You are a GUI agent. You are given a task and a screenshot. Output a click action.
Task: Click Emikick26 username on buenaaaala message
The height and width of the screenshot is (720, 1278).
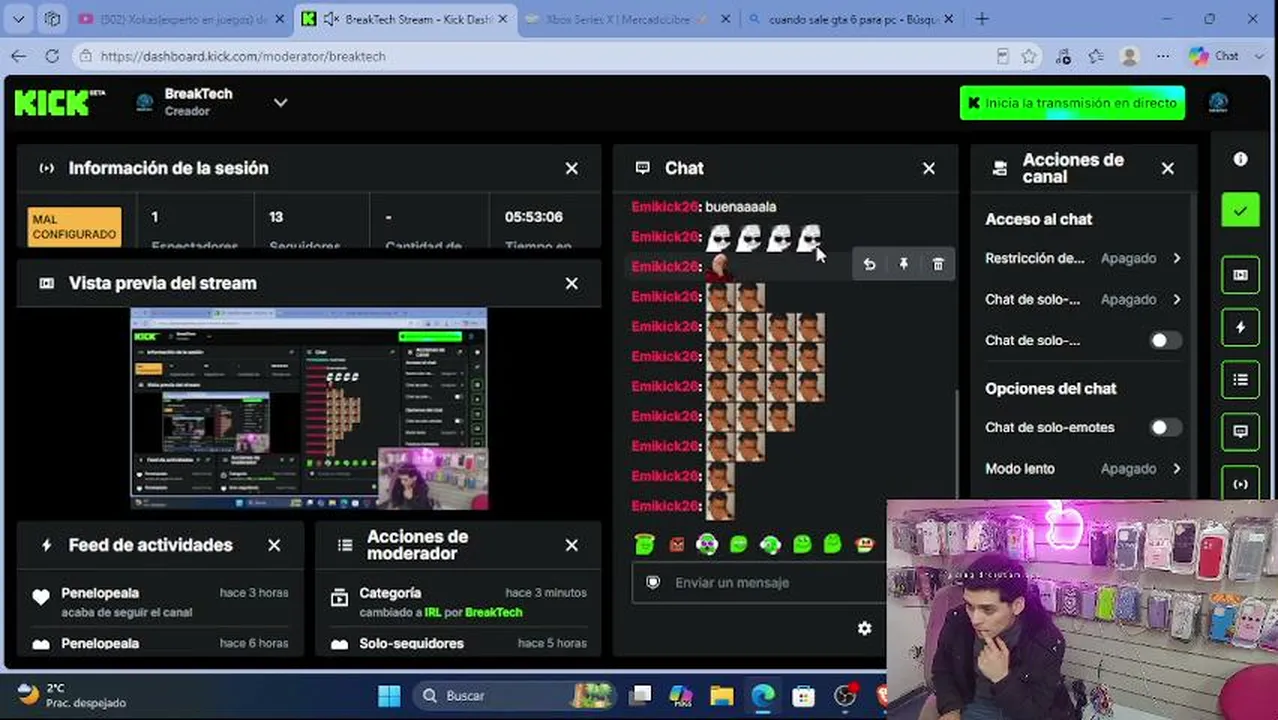point(664,206)
